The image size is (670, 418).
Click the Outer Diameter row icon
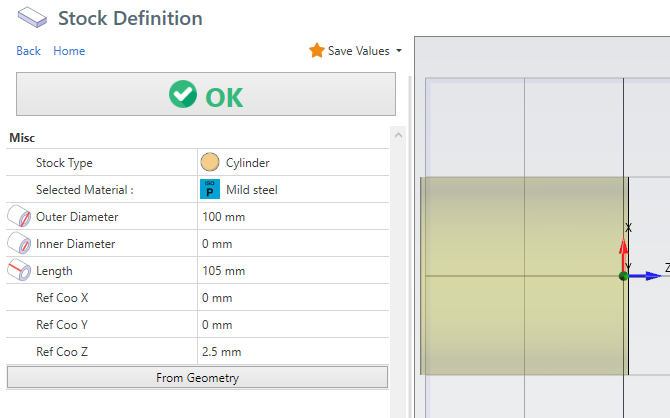(x=19, y=217)
